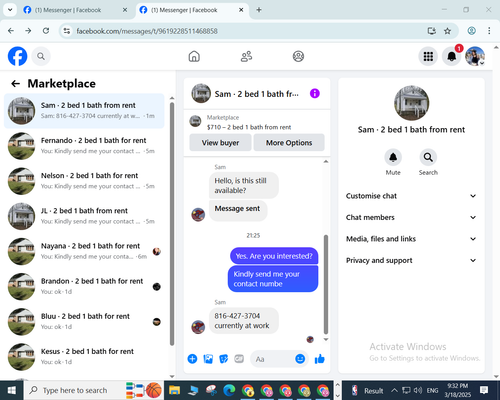Click the back arrow beside Marketplace
500x400 pixels.
coord(15,84)
